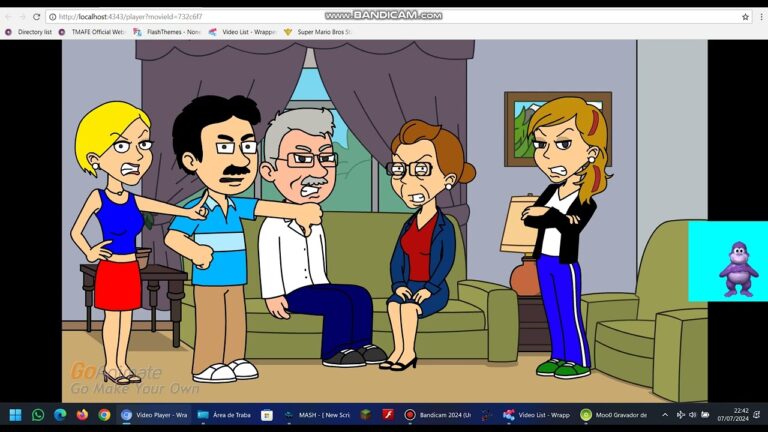
Task: Switch to Área de Trabalho folder window
Action: coord(224,415)
